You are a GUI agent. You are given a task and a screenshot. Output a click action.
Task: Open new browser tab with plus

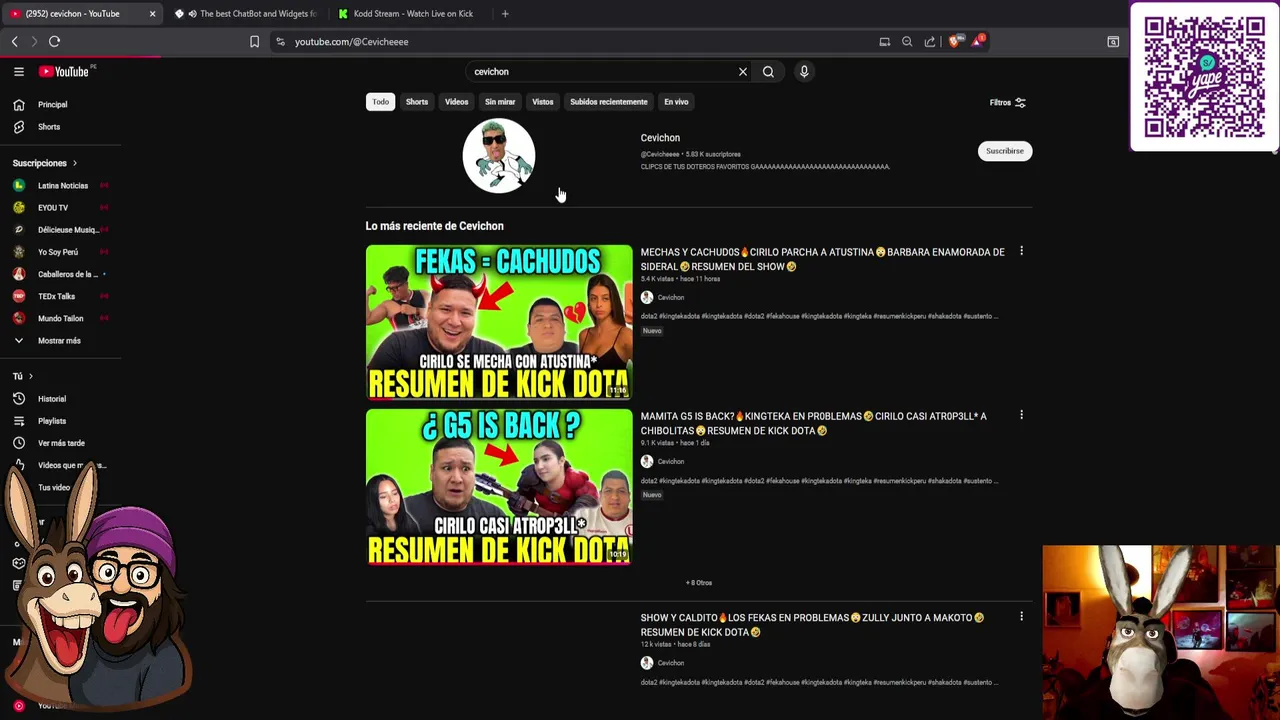(x=505, y=14)
